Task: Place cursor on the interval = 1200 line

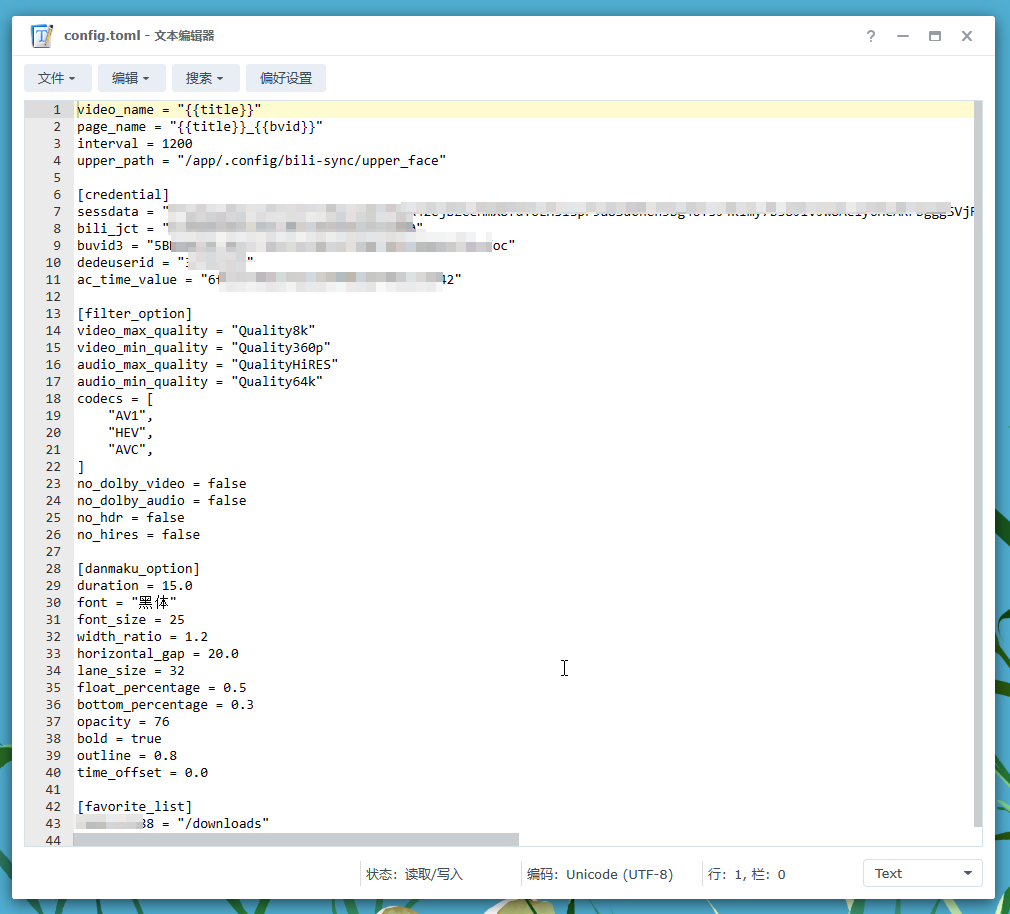Action: 135,144
